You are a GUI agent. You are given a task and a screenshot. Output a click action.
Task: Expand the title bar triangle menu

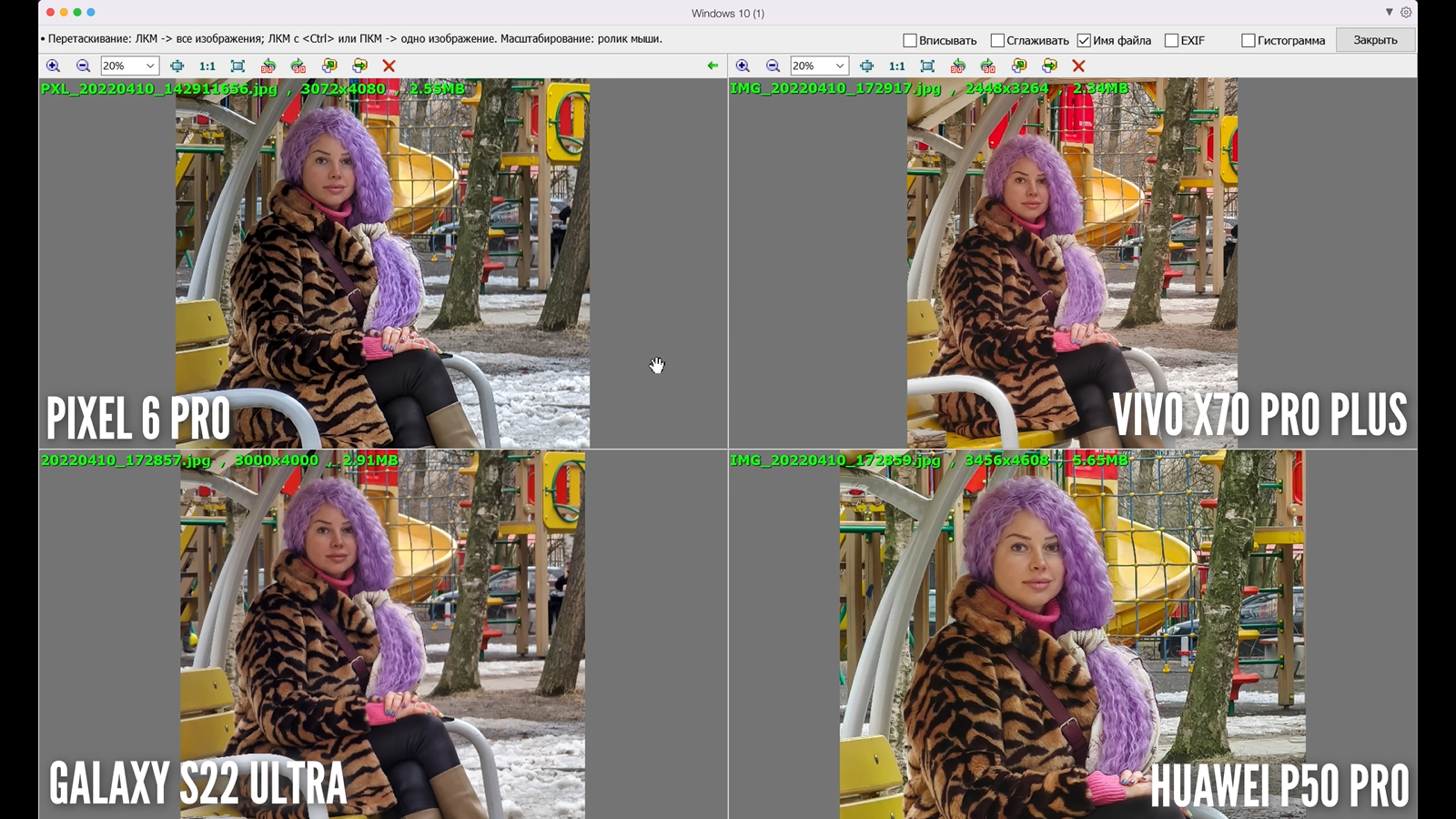point(1389,13)
